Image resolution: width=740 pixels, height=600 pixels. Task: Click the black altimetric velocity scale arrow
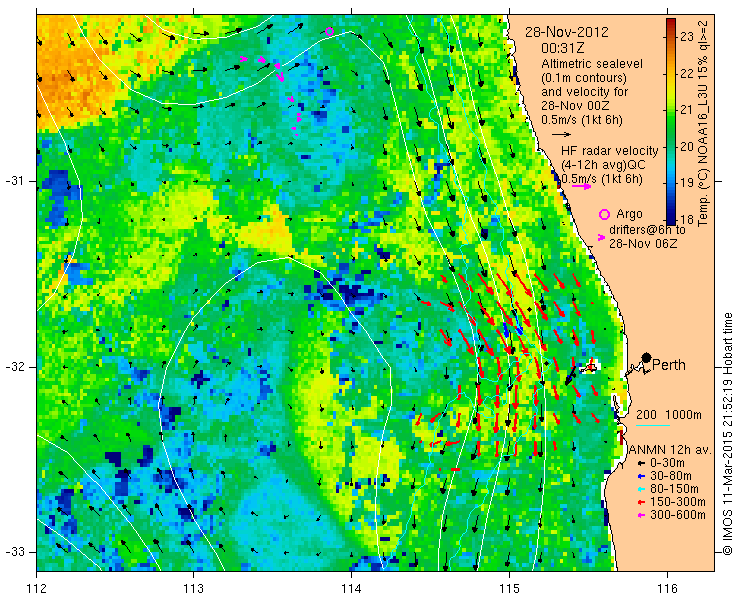pyautogui.click(x=561, y=135)
